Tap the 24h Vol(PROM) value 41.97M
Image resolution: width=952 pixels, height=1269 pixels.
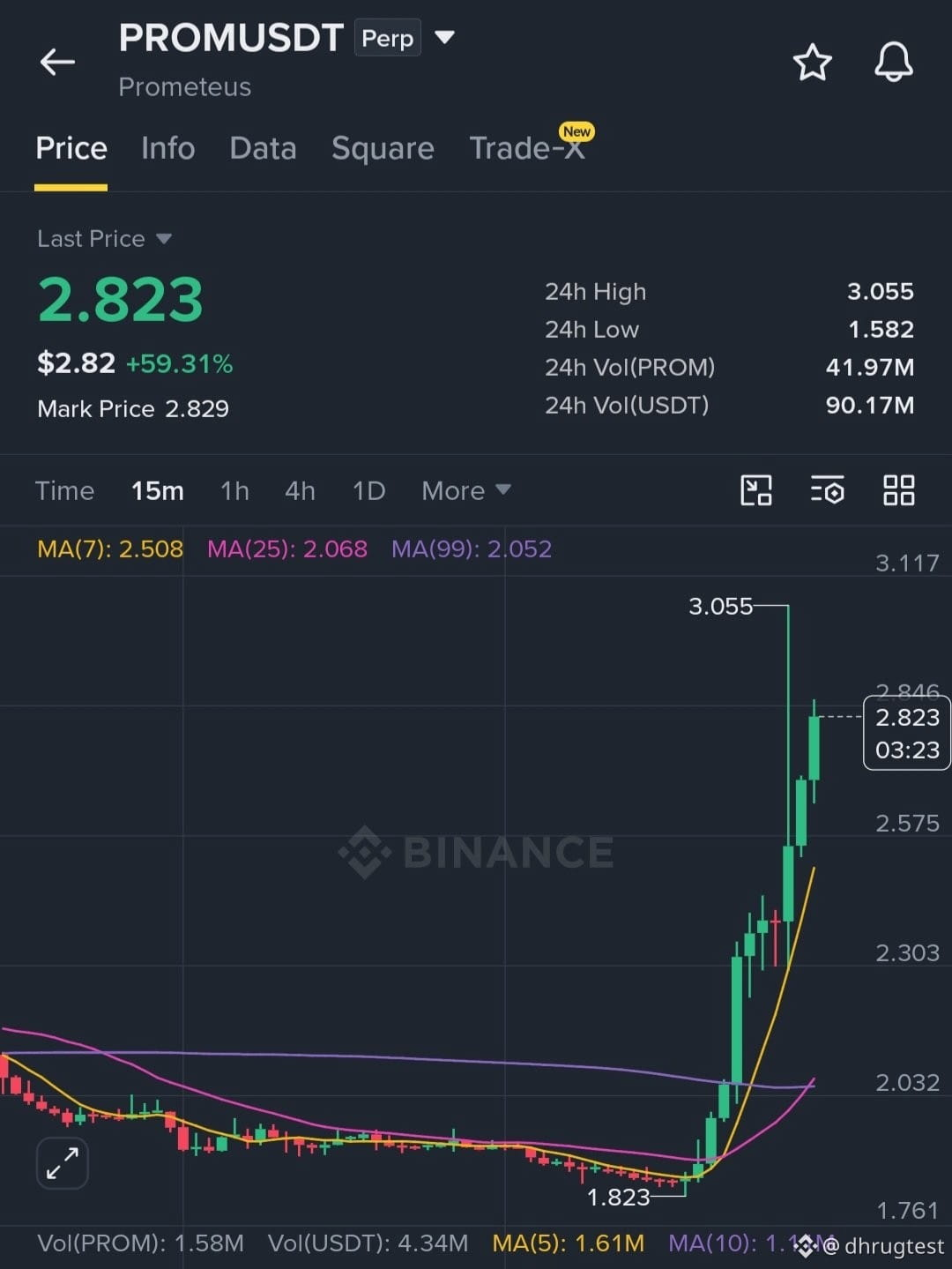pyautogui.click(x=869, y=368)
